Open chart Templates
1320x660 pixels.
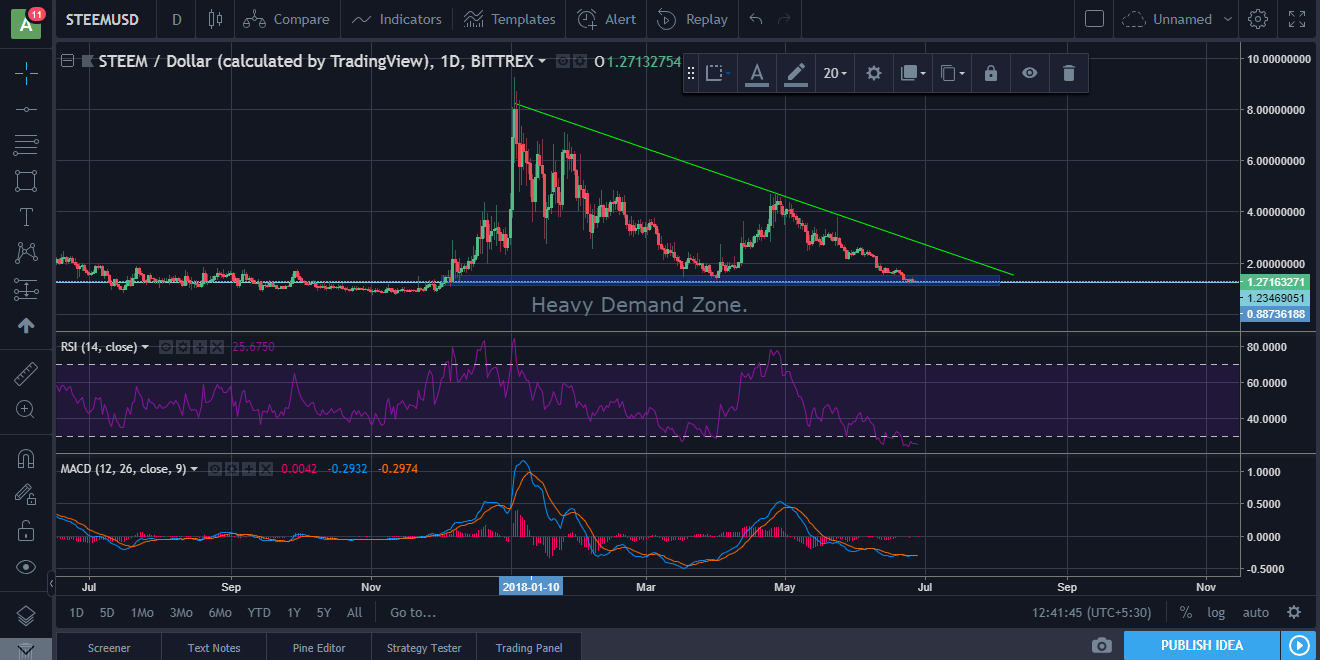(510, 19)
